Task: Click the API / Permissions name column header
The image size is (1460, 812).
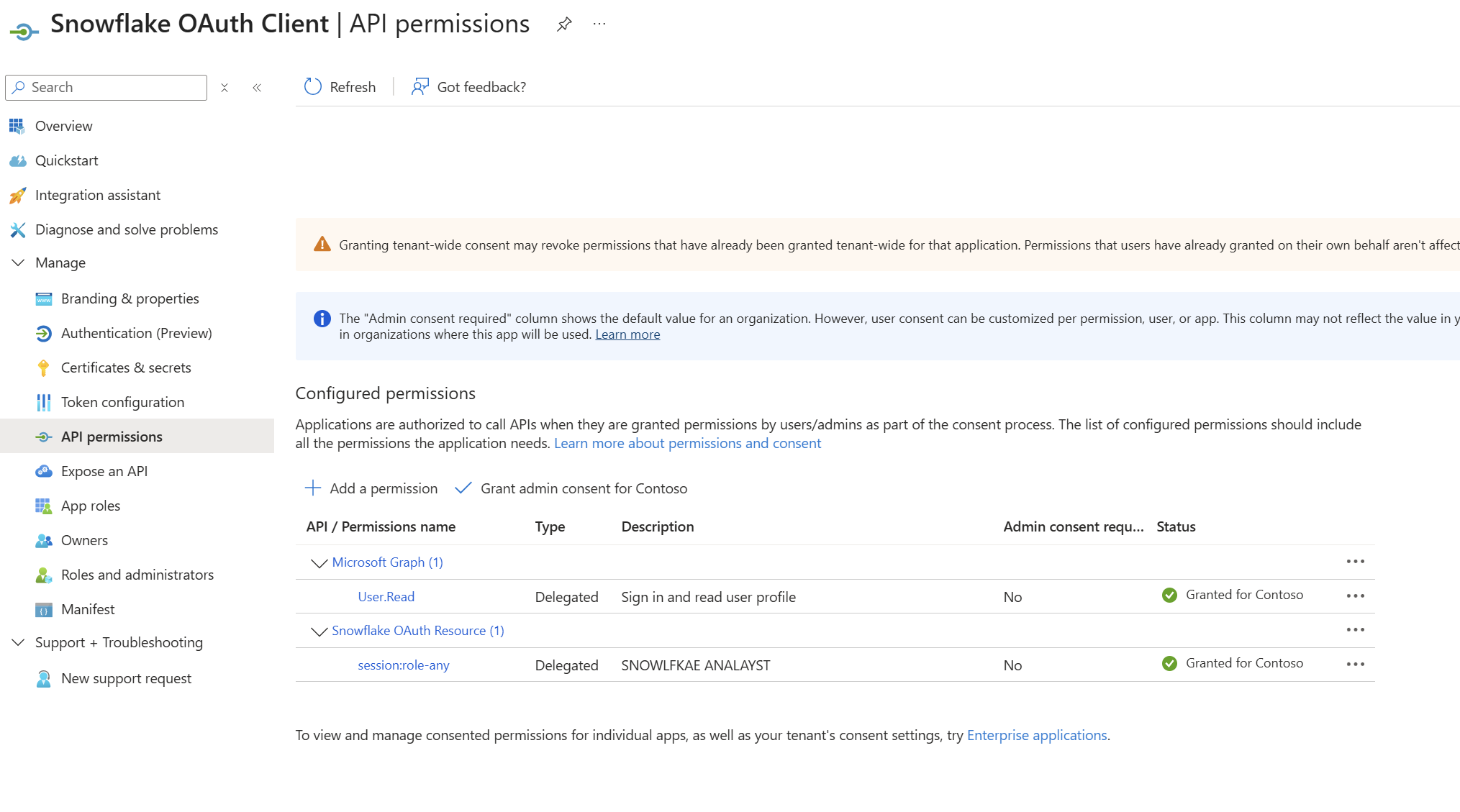Action: click(x=381, y=526)
